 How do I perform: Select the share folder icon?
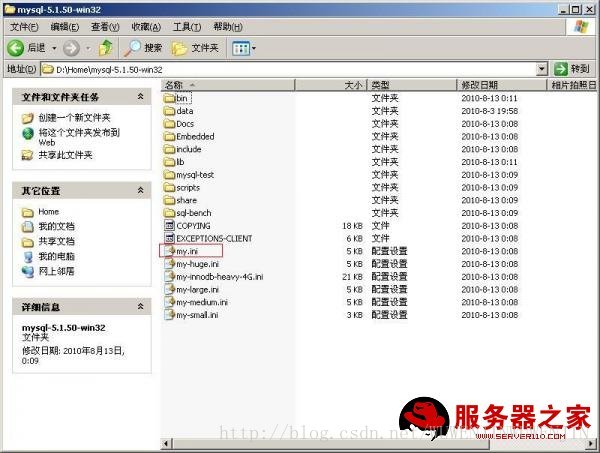170,200
